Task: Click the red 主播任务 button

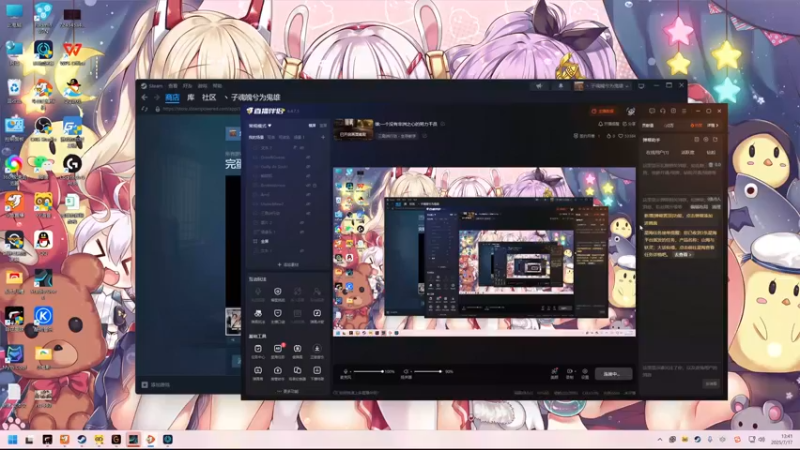Action: pos(603,111)
